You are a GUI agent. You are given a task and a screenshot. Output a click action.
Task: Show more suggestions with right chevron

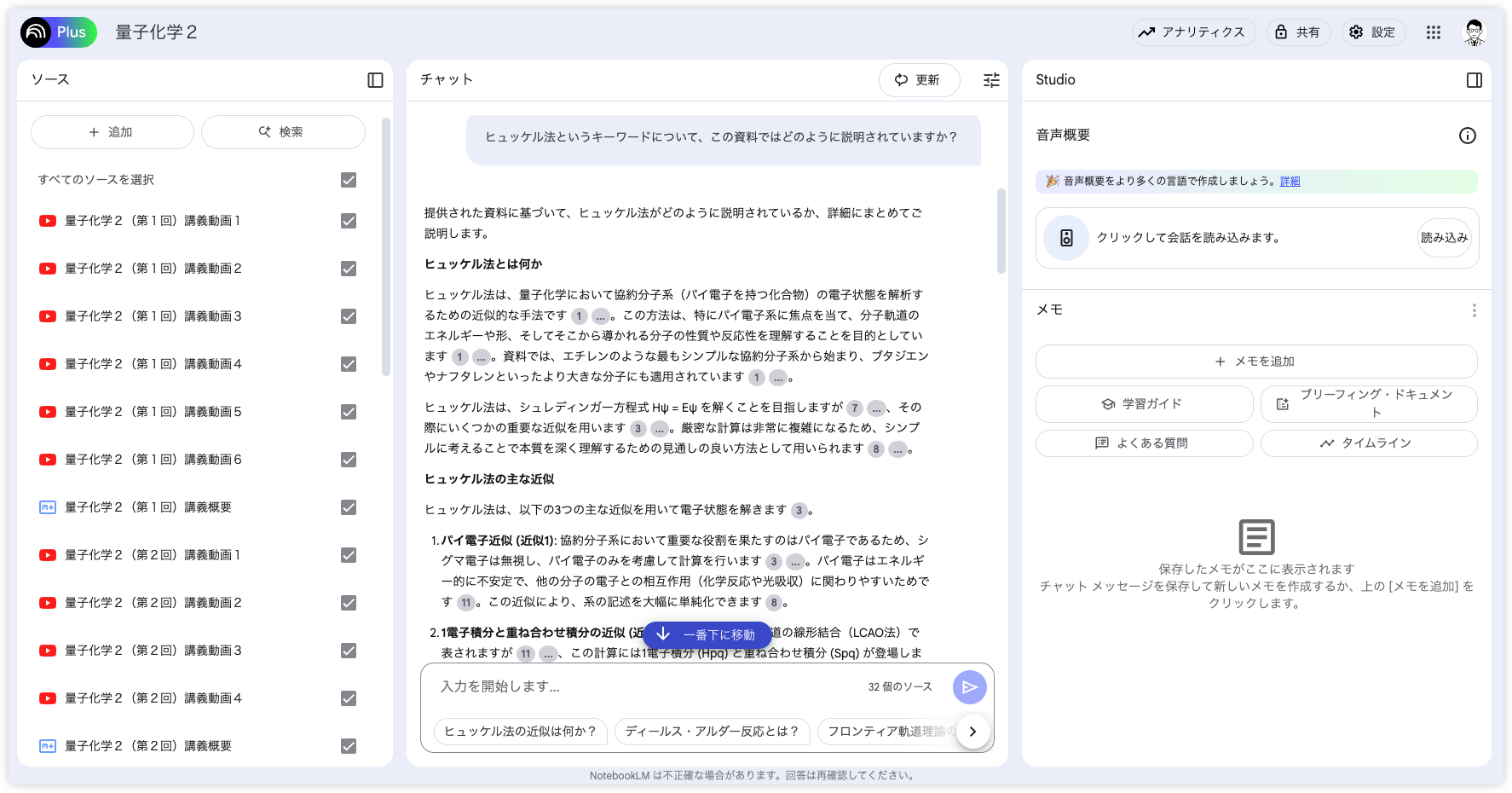pyautogui.click(x=972, y=732)
